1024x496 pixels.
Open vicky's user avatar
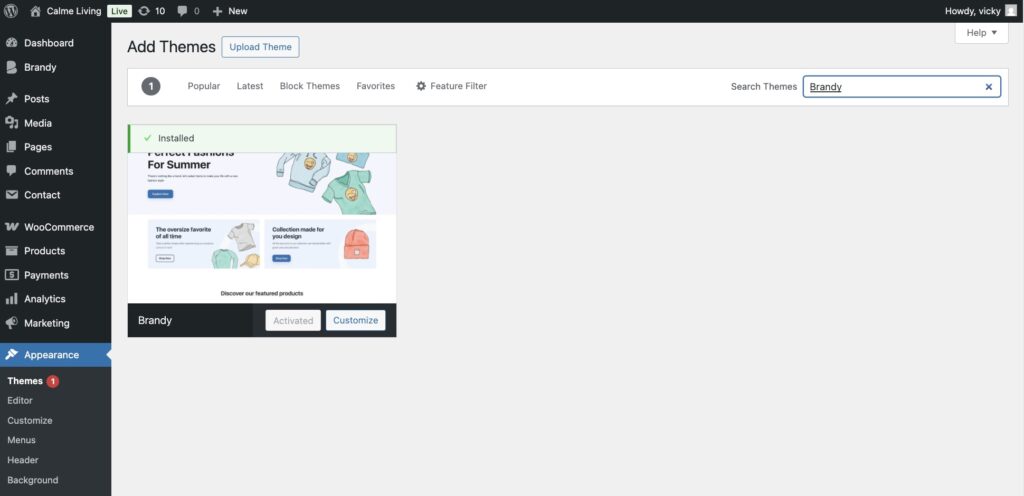(1010, 11)
